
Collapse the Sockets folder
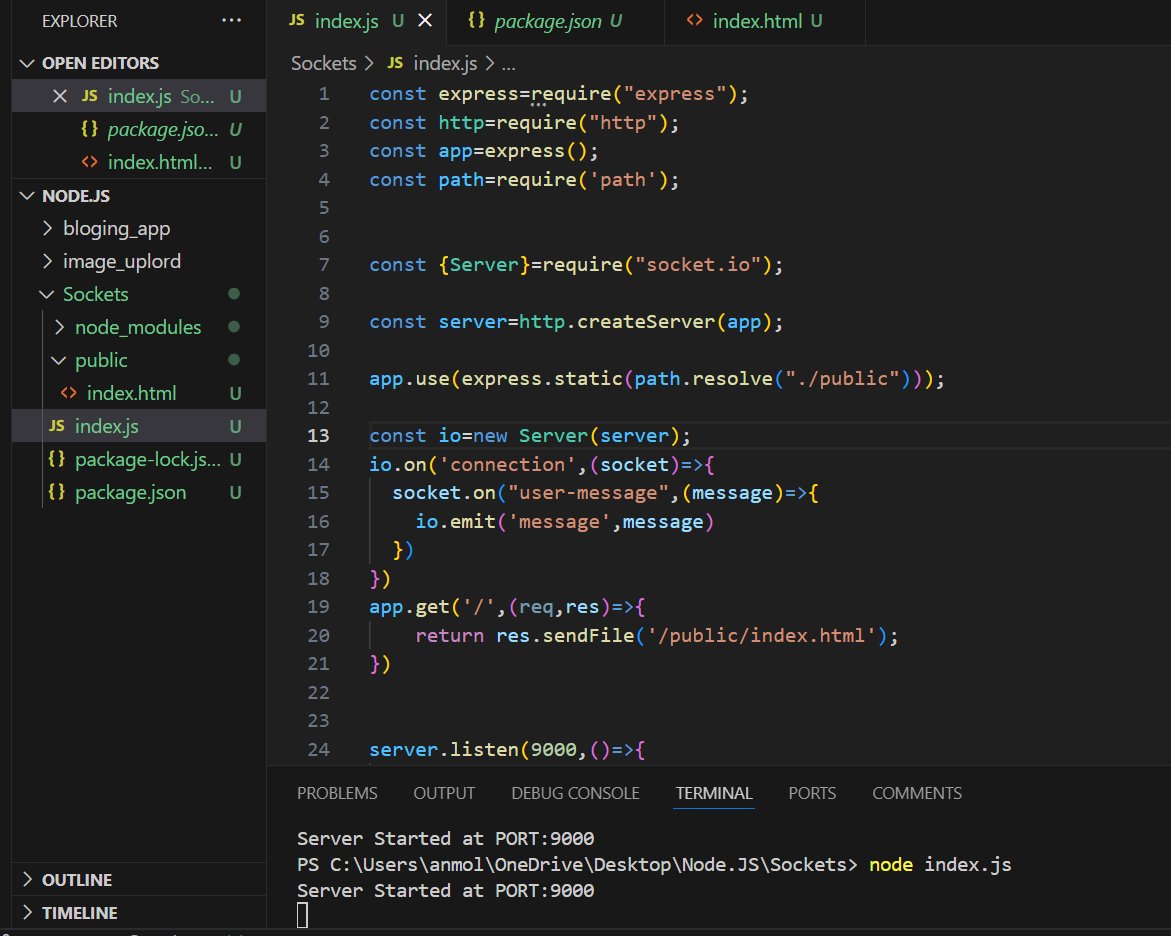140,294
